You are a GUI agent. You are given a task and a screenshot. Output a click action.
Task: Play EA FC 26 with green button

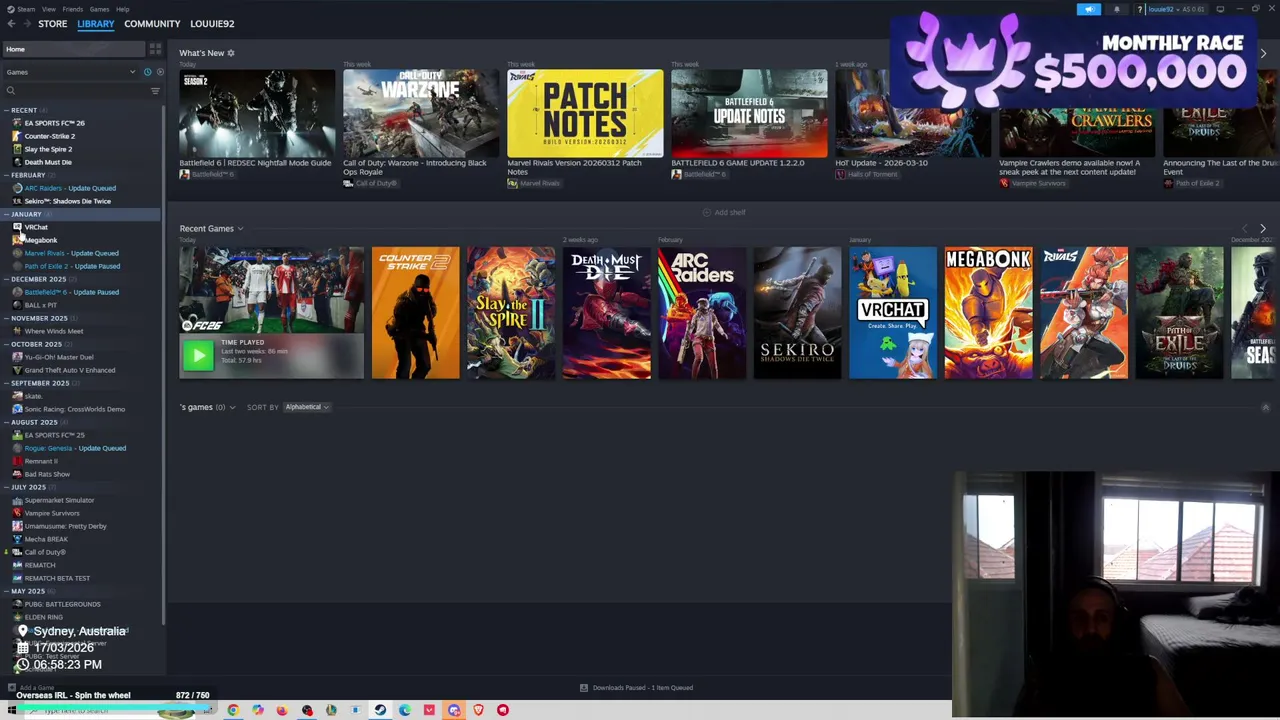click(x=198, y=354)
